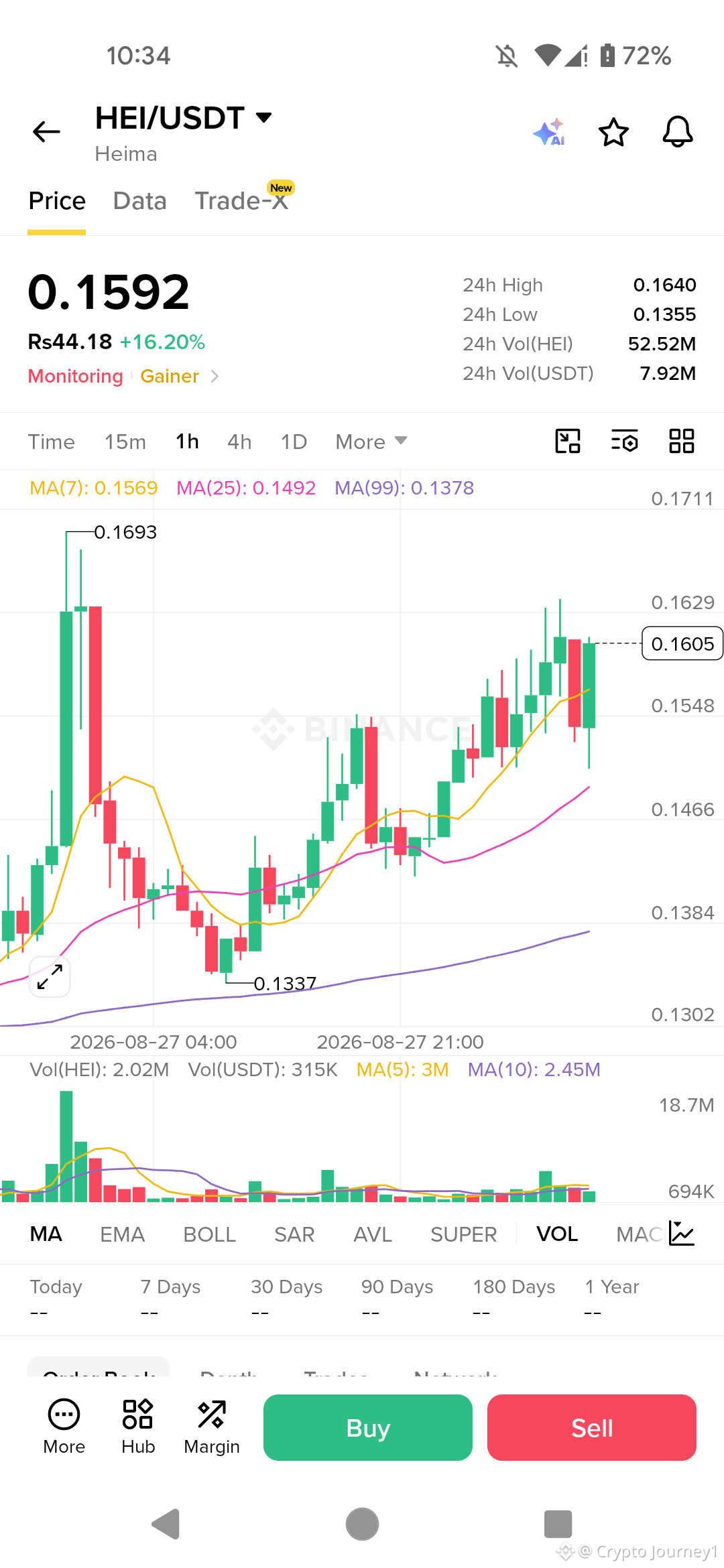The image size is (724, 1568).
Task: Tap the 24h High value 0.1640
Action: click(664, 285)
